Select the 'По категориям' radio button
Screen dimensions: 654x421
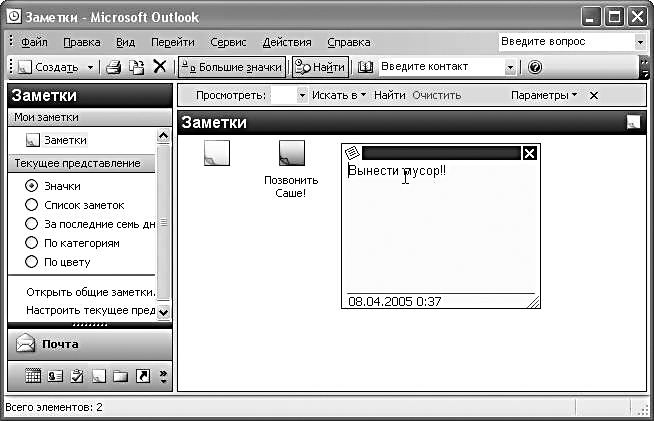[x=32, y=243]
